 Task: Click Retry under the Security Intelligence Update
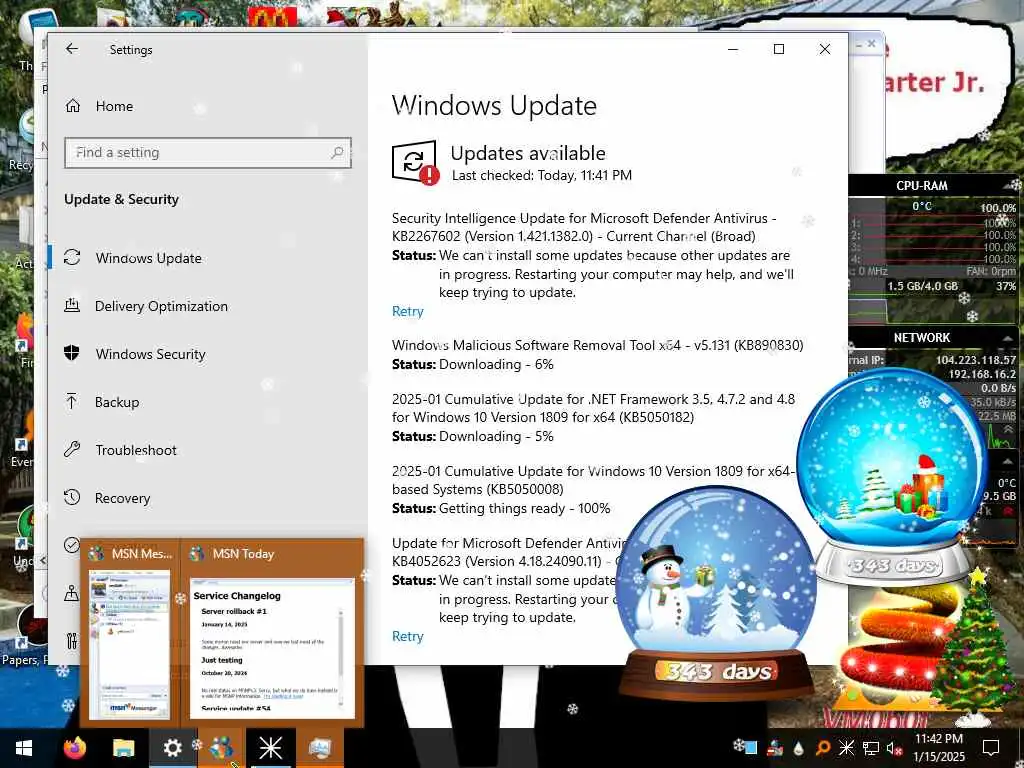point(408,312)
